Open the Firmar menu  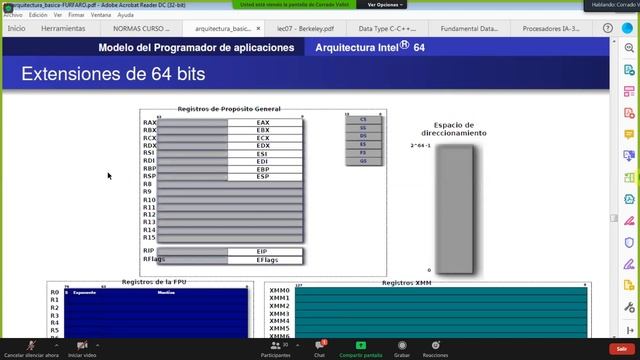76,15
